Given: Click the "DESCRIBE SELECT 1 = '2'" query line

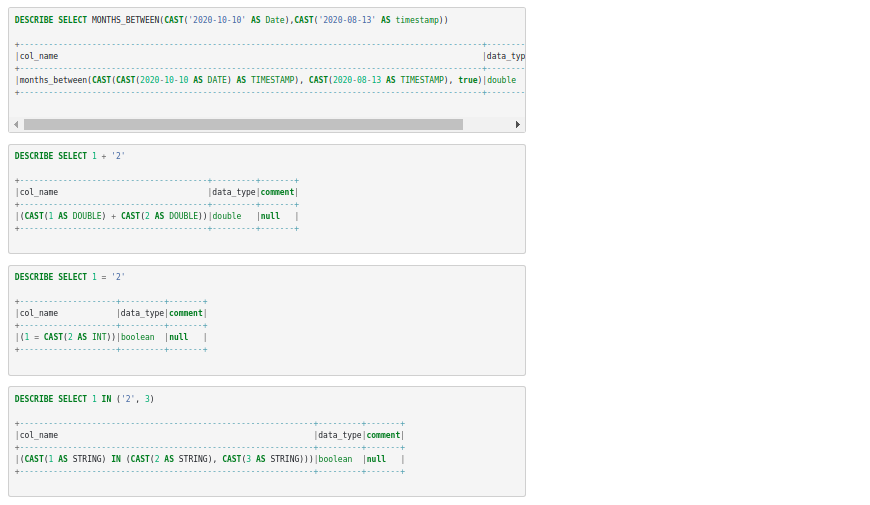Looking at the screenshot, I should [70, 277].
